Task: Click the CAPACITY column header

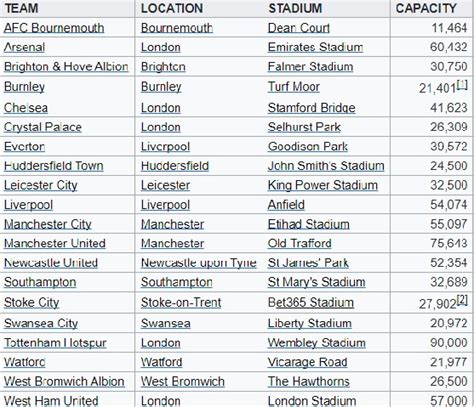Action: [426, 8]
